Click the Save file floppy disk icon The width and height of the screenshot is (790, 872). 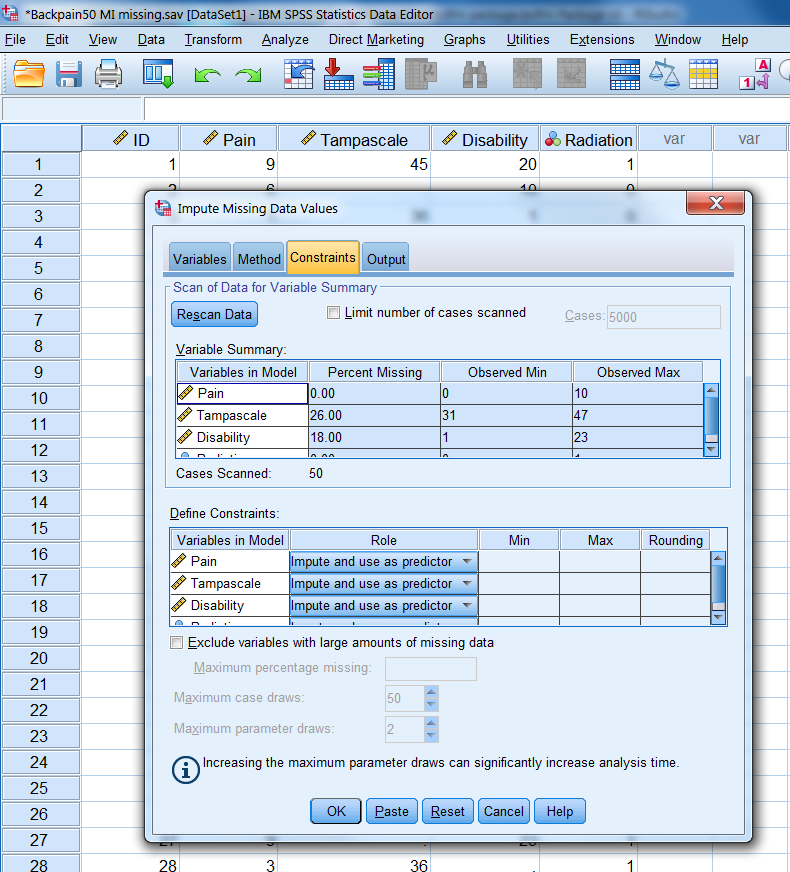68,74
